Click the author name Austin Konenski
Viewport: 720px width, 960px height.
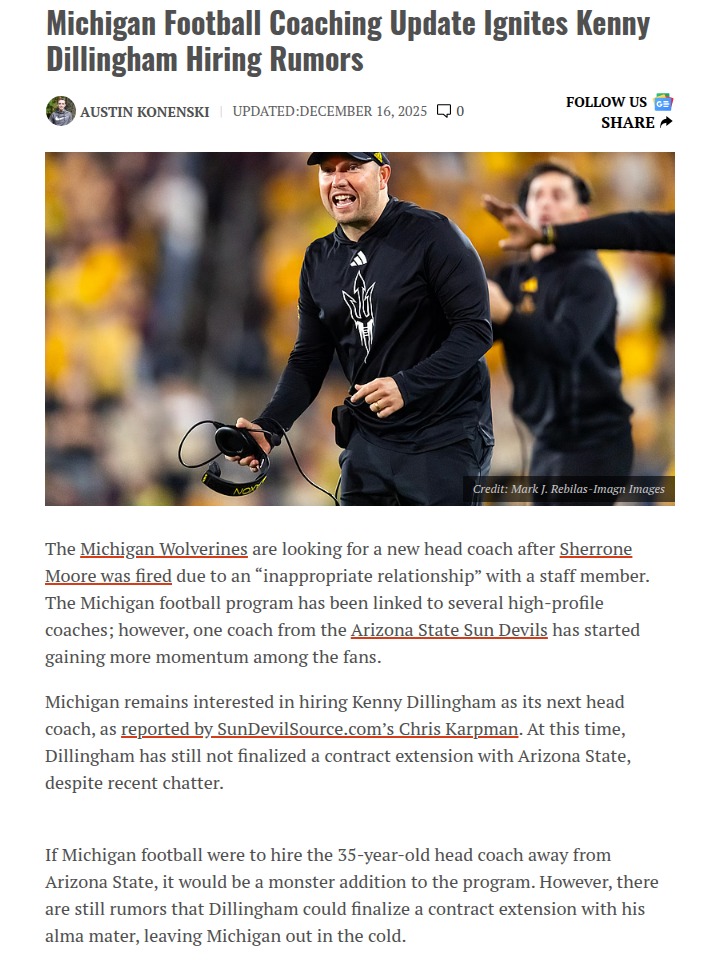144,112
